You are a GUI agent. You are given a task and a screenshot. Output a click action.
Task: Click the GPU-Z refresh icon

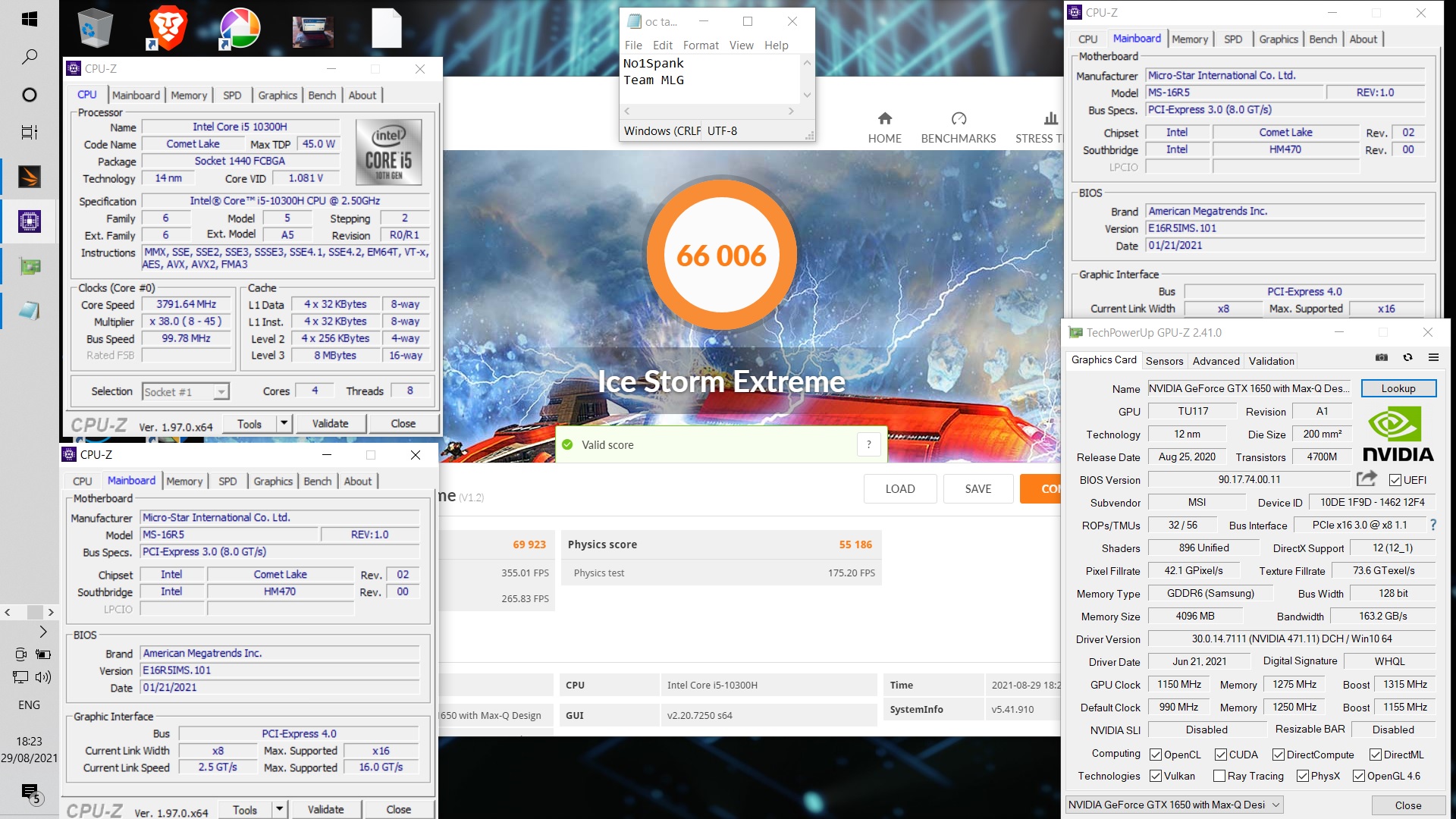(1407, 357)
